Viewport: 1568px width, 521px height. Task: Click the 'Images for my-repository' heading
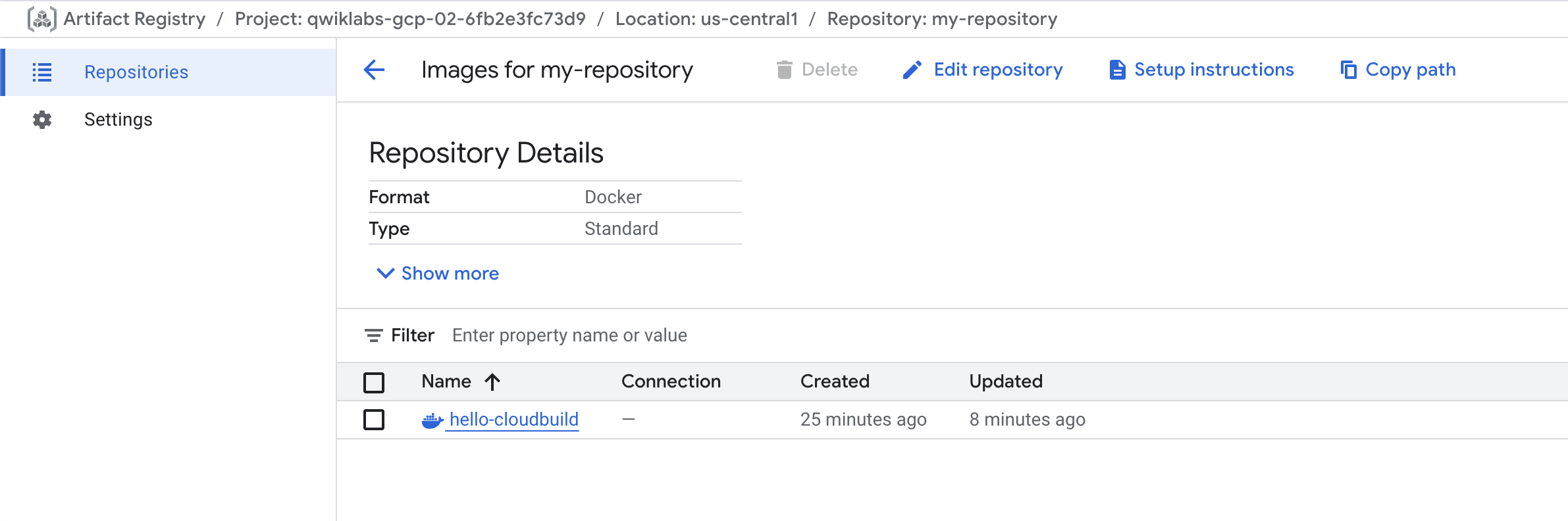pyautogui.click(x=557, y=70)
